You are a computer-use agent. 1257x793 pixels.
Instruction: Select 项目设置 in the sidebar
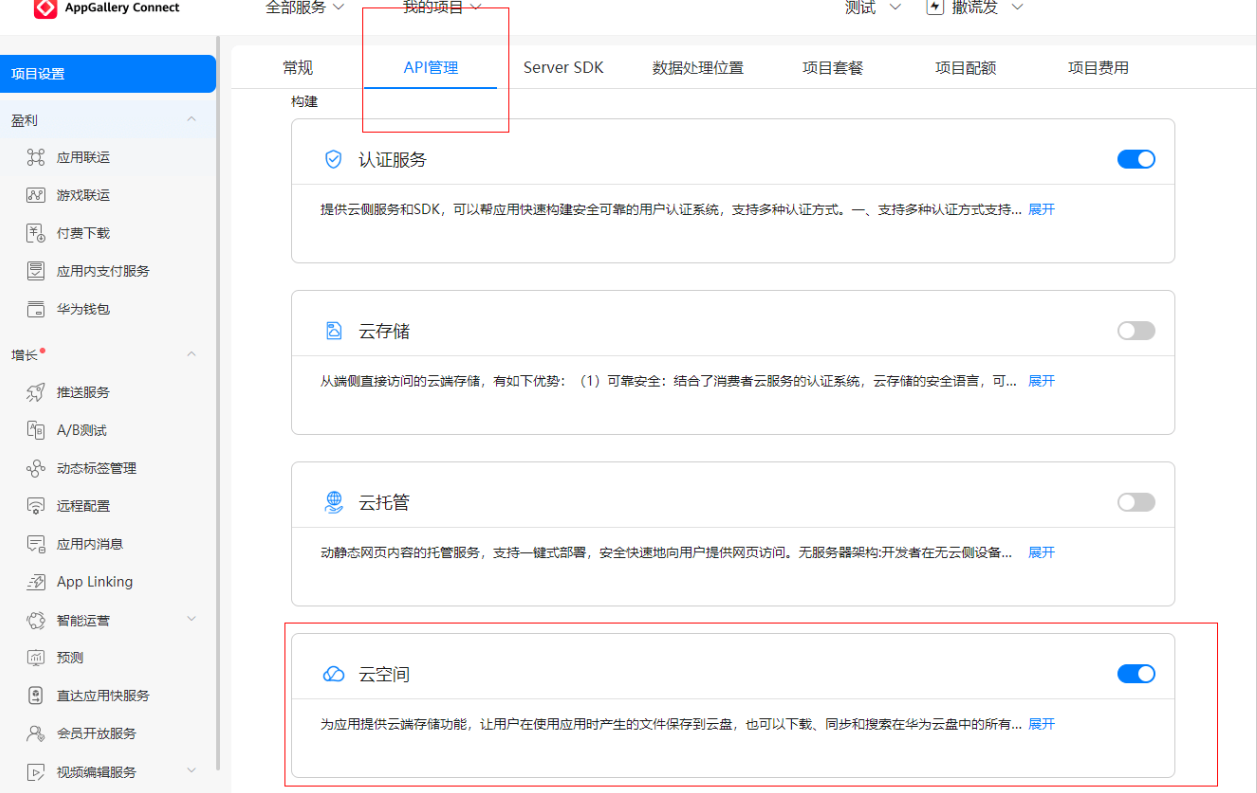[107, 74]
